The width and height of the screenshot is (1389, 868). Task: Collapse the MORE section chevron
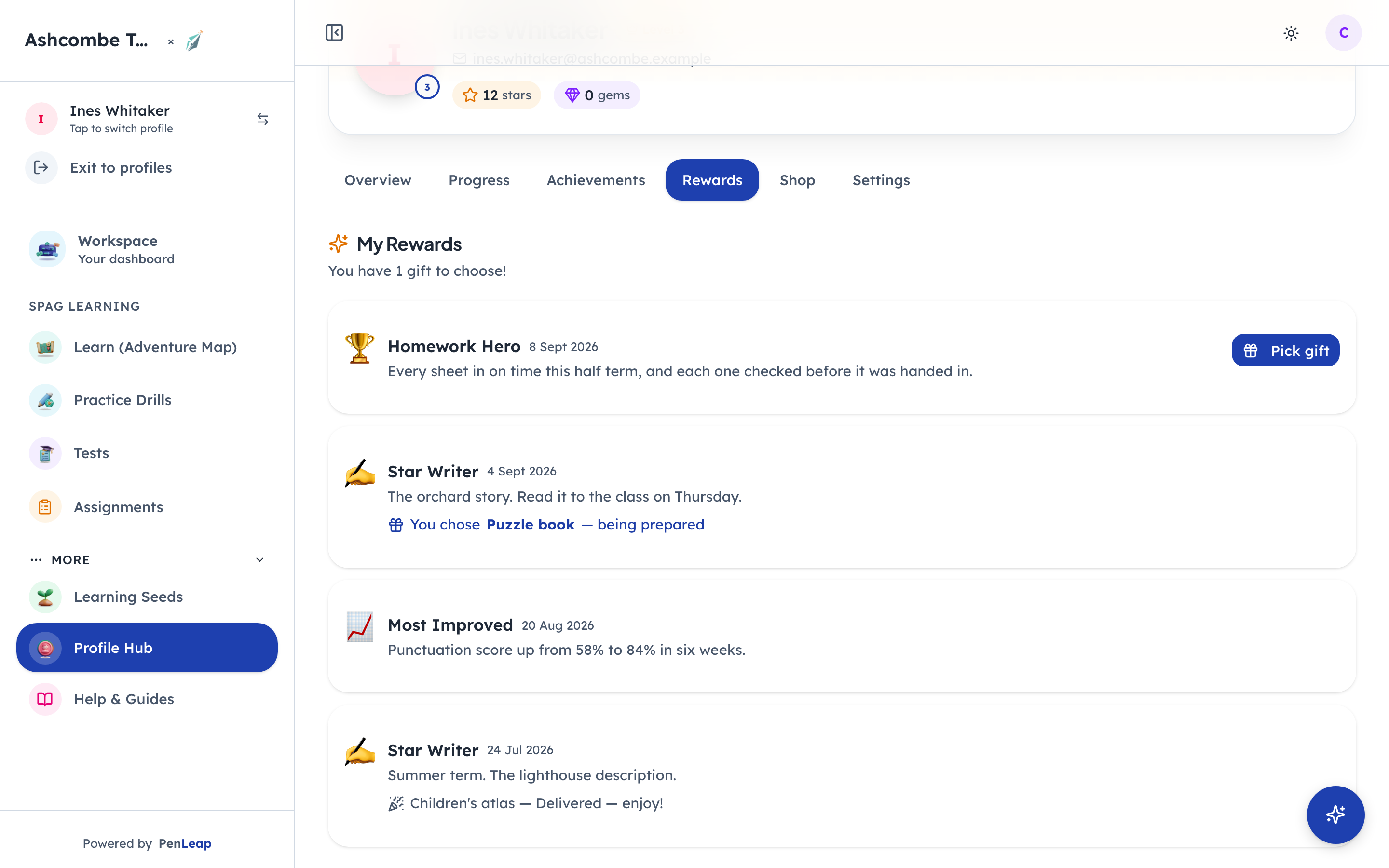(x=260, y=560)
